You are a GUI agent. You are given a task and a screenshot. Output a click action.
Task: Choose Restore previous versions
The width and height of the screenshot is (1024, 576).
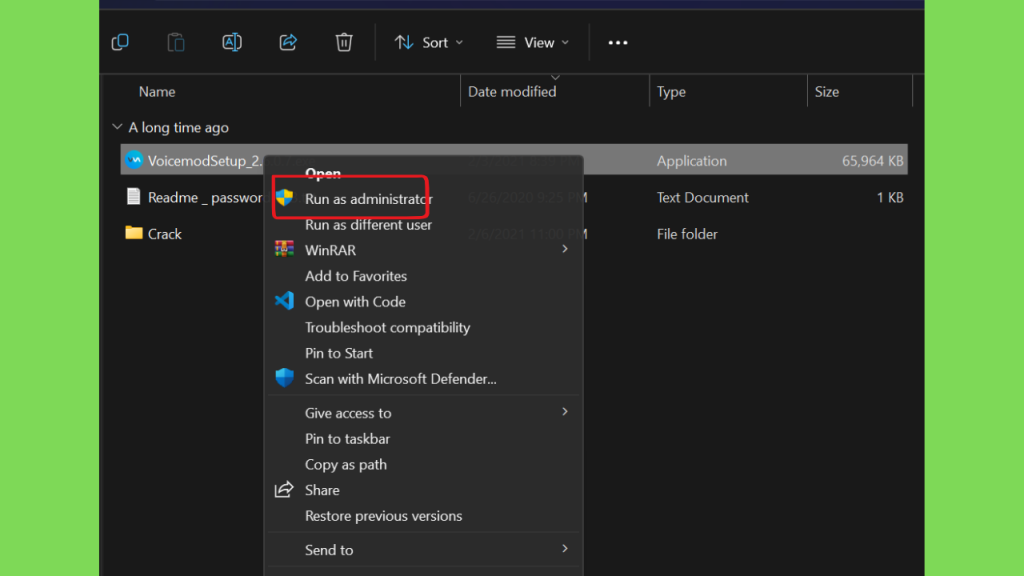(383, 516)
